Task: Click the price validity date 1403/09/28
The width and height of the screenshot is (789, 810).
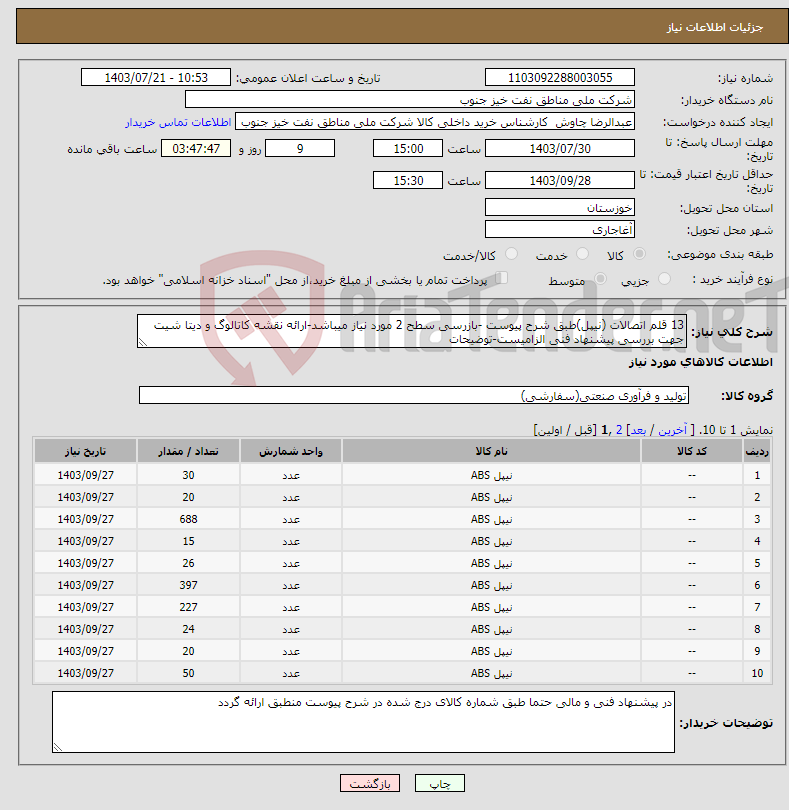Action: pos(560,180)
